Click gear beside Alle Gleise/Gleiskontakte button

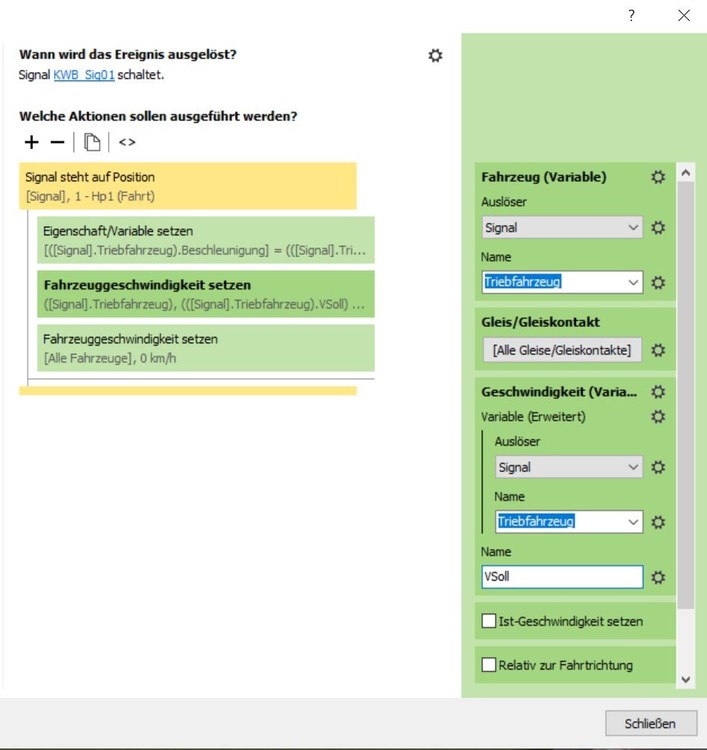[x=657, y=351]
